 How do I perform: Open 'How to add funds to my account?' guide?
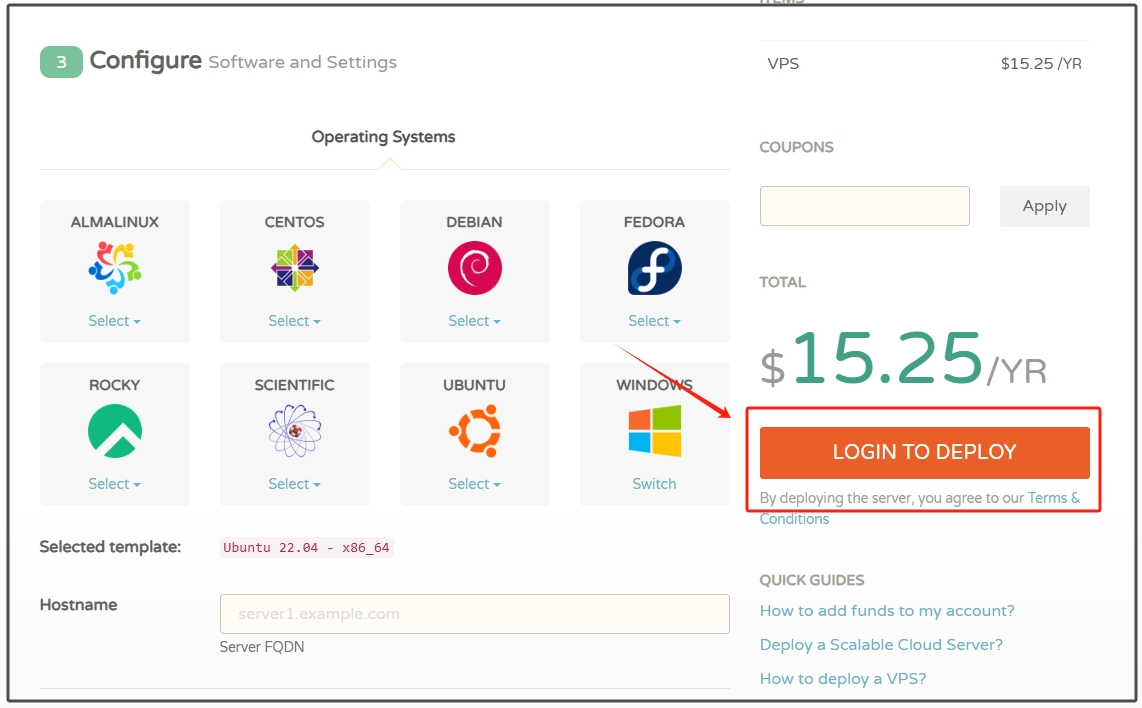pyautogui.click(x=887, y=611)
